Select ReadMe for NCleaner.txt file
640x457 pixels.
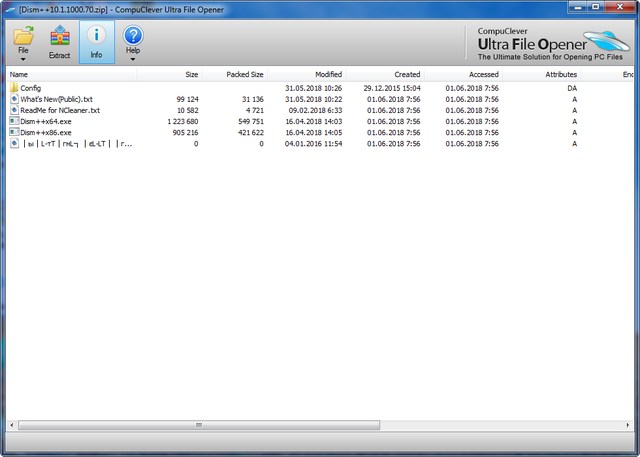click(x=60, y=110)
